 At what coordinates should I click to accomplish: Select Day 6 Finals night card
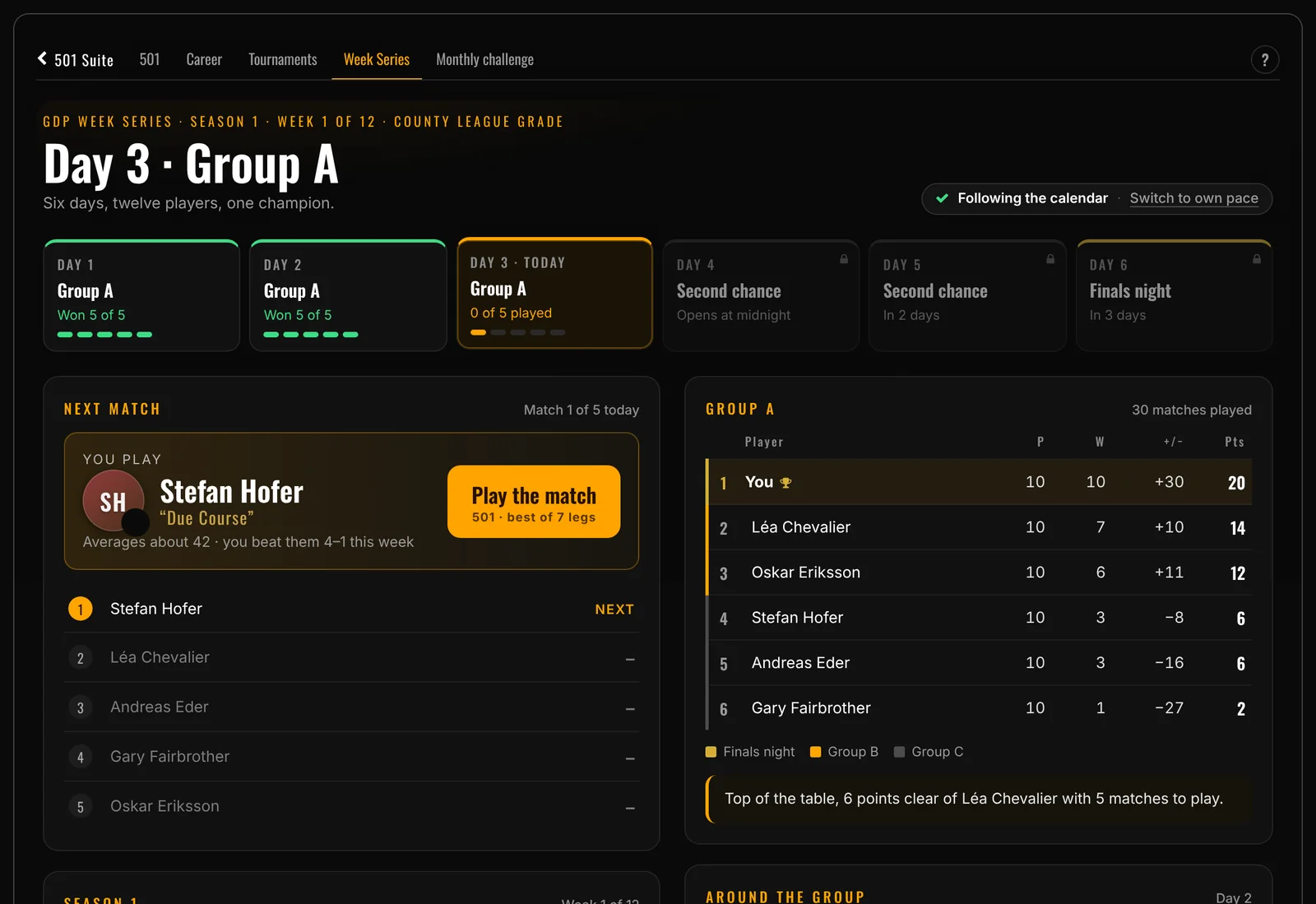click(1174, 296)
